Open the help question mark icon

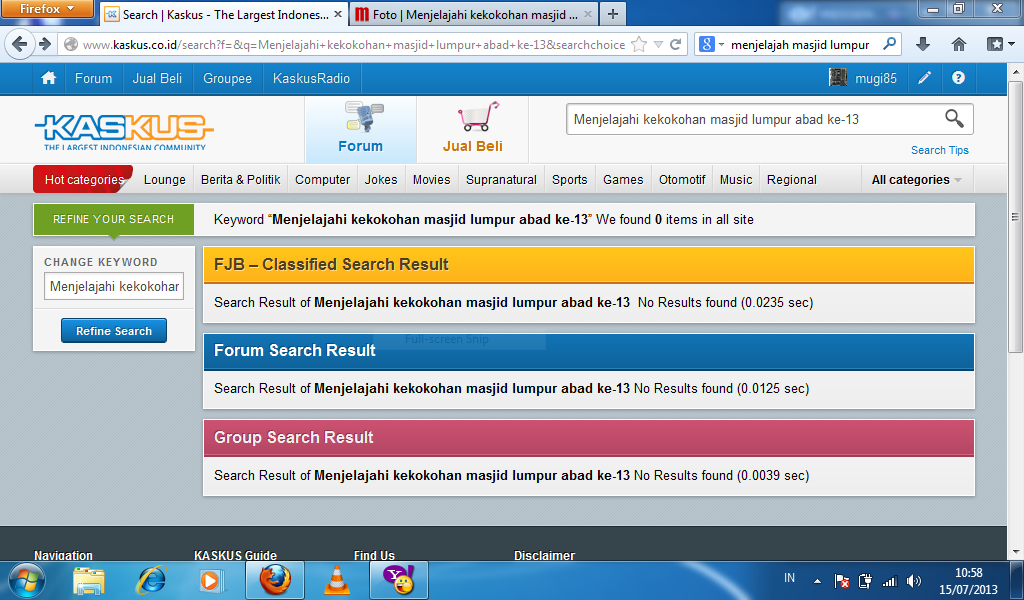pyautogui.click(x=958, y=78)
